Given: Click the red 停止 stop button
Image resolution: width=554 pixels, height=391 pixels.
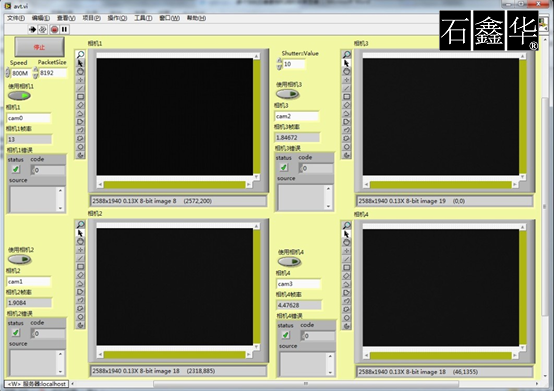Looking at the screenshot, I should click(x=40, y=47).
